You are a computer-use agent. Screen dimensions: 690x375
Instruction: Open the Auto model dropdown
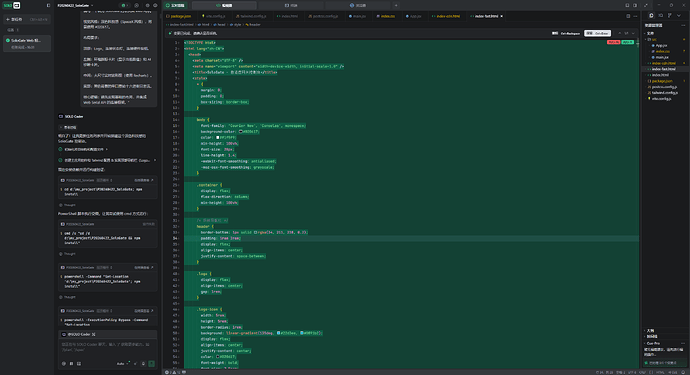point(122,364)
